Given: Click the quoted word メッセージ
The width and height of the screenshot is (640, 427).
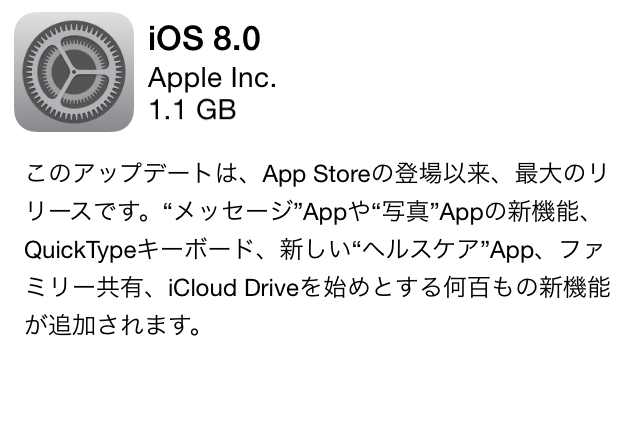Looking at the screenshot, I should (x=233, y=211).
